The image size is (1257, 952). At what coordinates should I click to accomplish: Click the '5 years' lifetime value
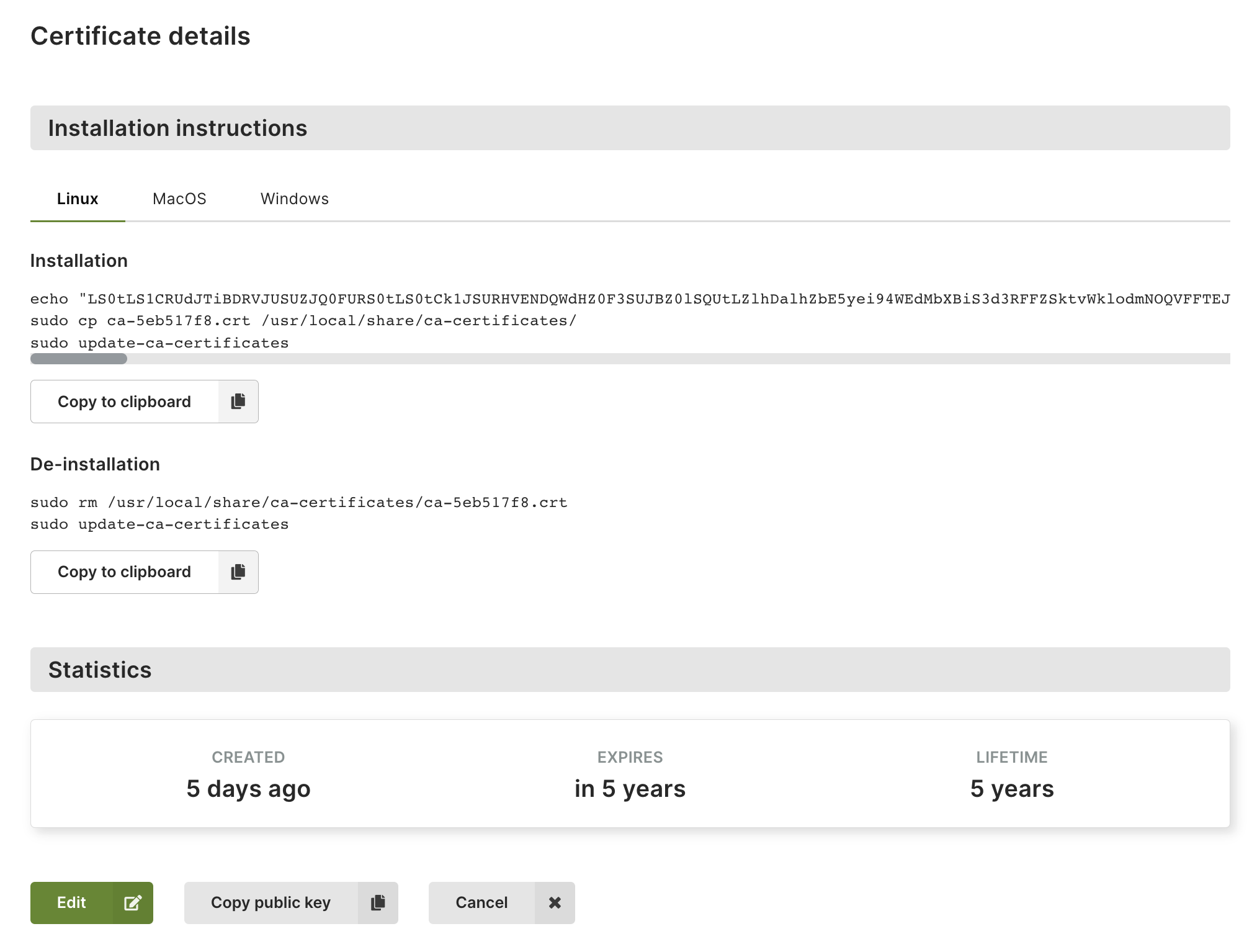(x=1012, y=789)
